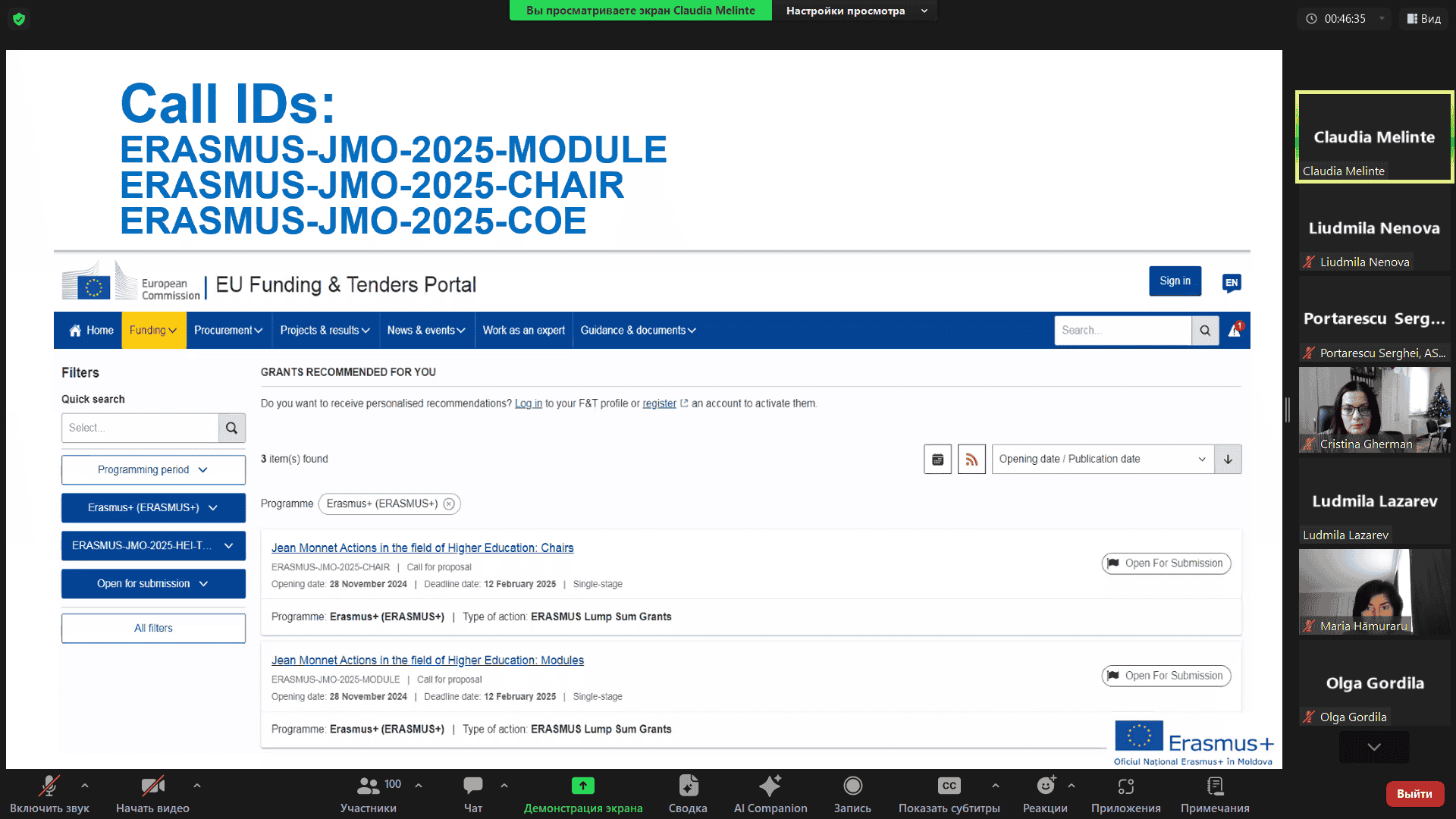The width and height of the screenshot is (1456, 819).
Task: Select Cristina Gherman's video thumbnail
Action: 1374,409
